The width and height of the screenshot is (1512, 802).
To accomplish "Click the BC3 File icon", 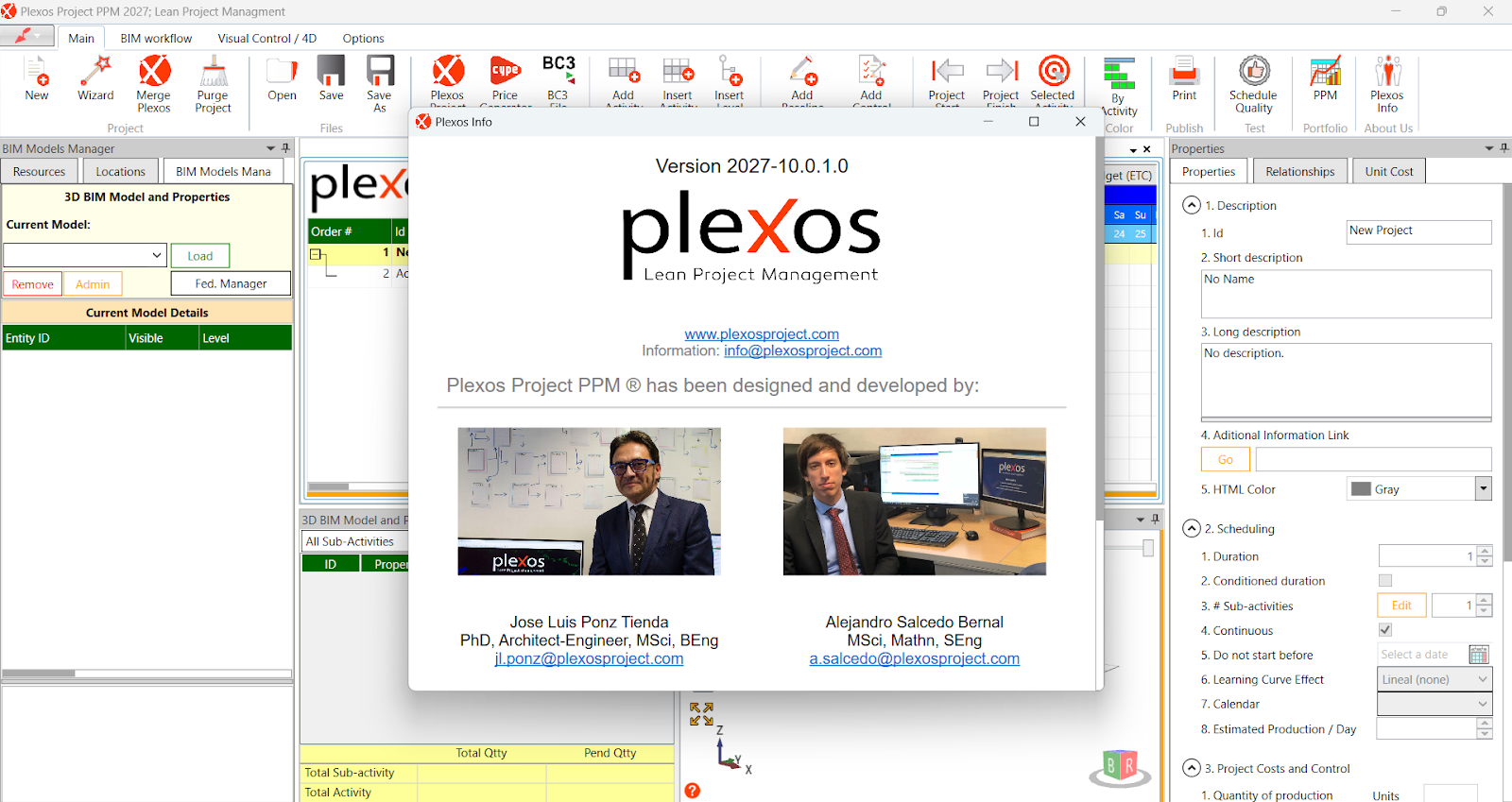I will (x=558, y=71).
